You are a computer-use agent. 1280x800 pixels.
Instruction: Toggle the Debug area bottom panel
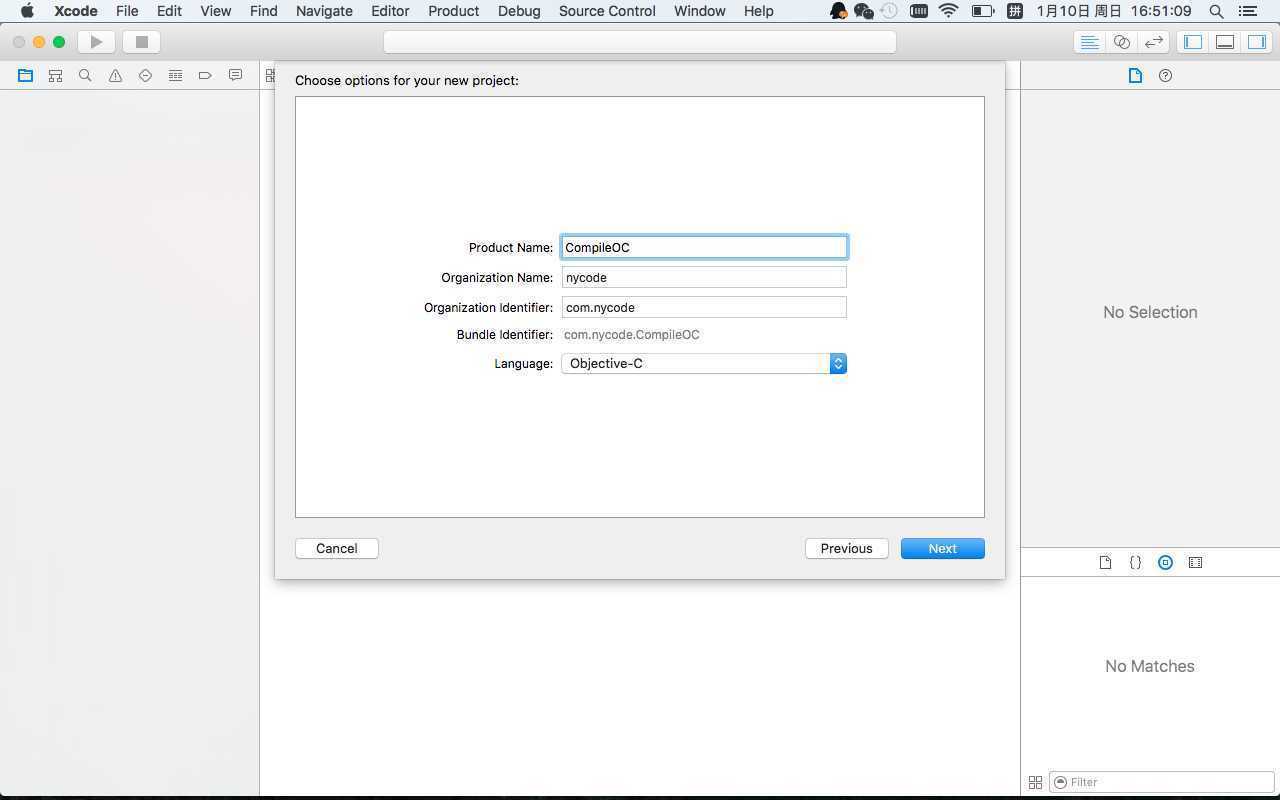(x=1225, y=42)
